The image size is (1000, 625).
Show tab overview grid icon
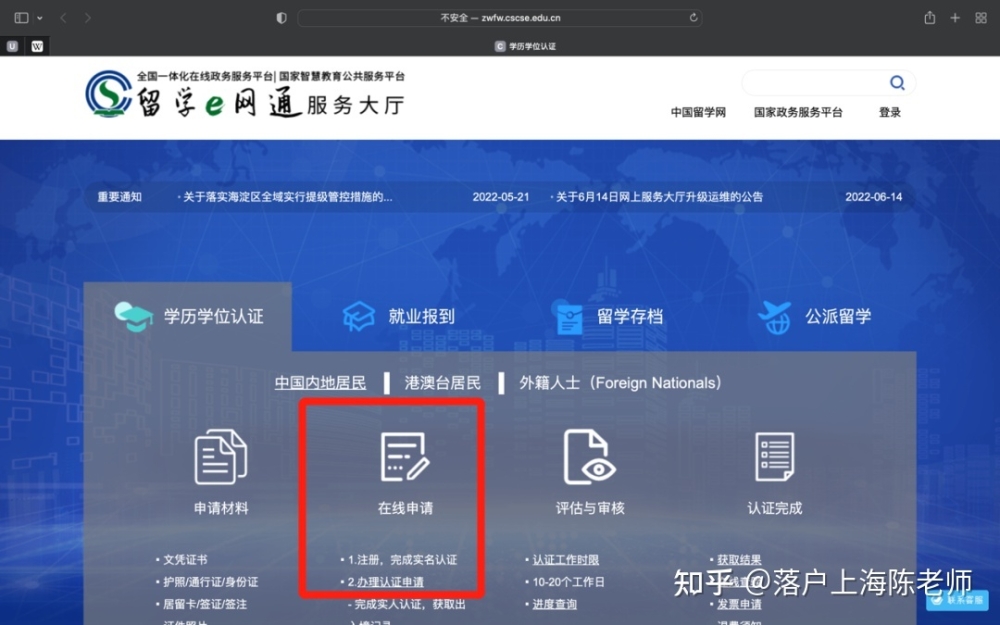981,18
